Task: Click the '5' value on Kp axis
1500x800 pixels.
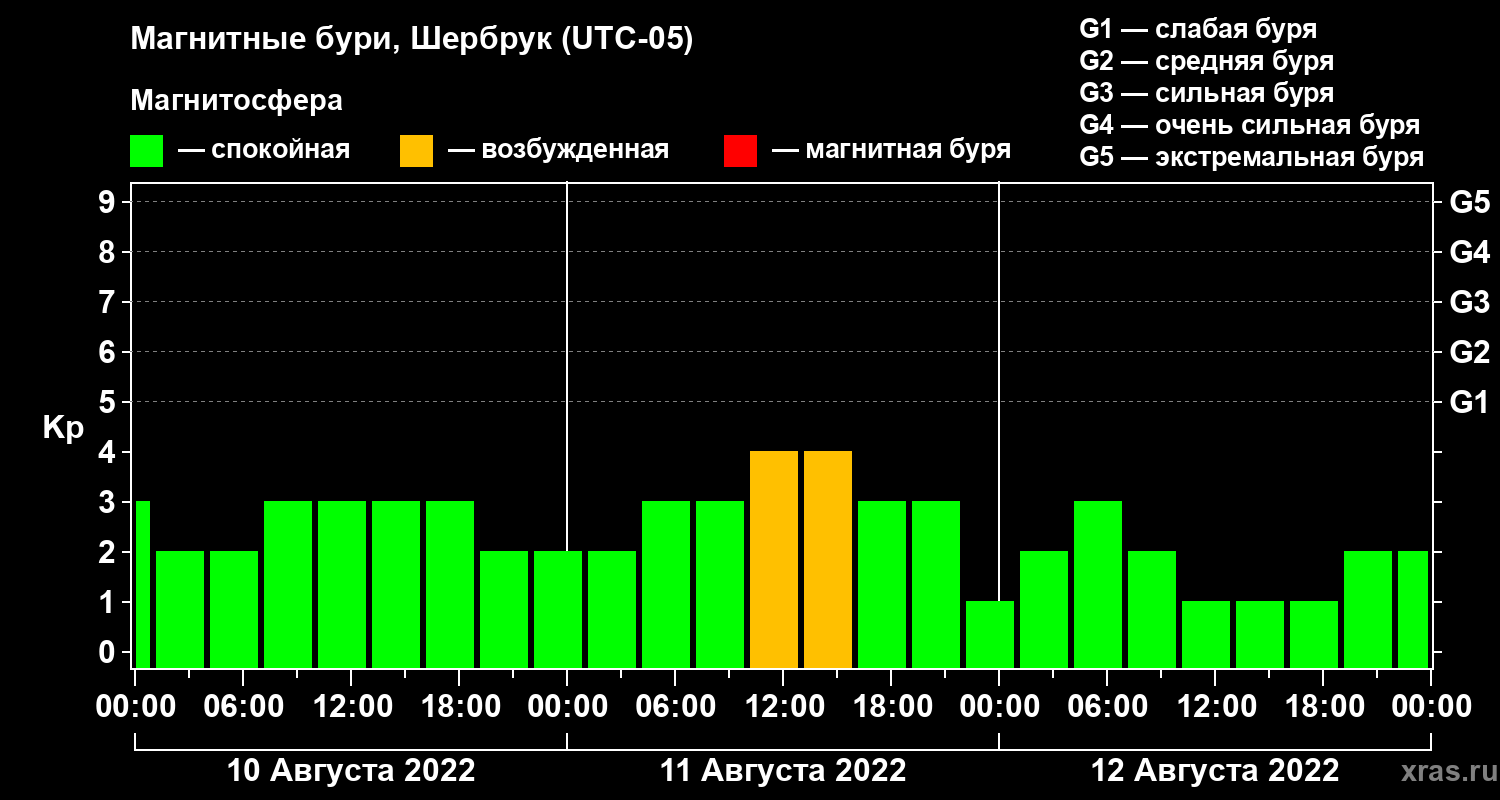Action: [109, 402]
